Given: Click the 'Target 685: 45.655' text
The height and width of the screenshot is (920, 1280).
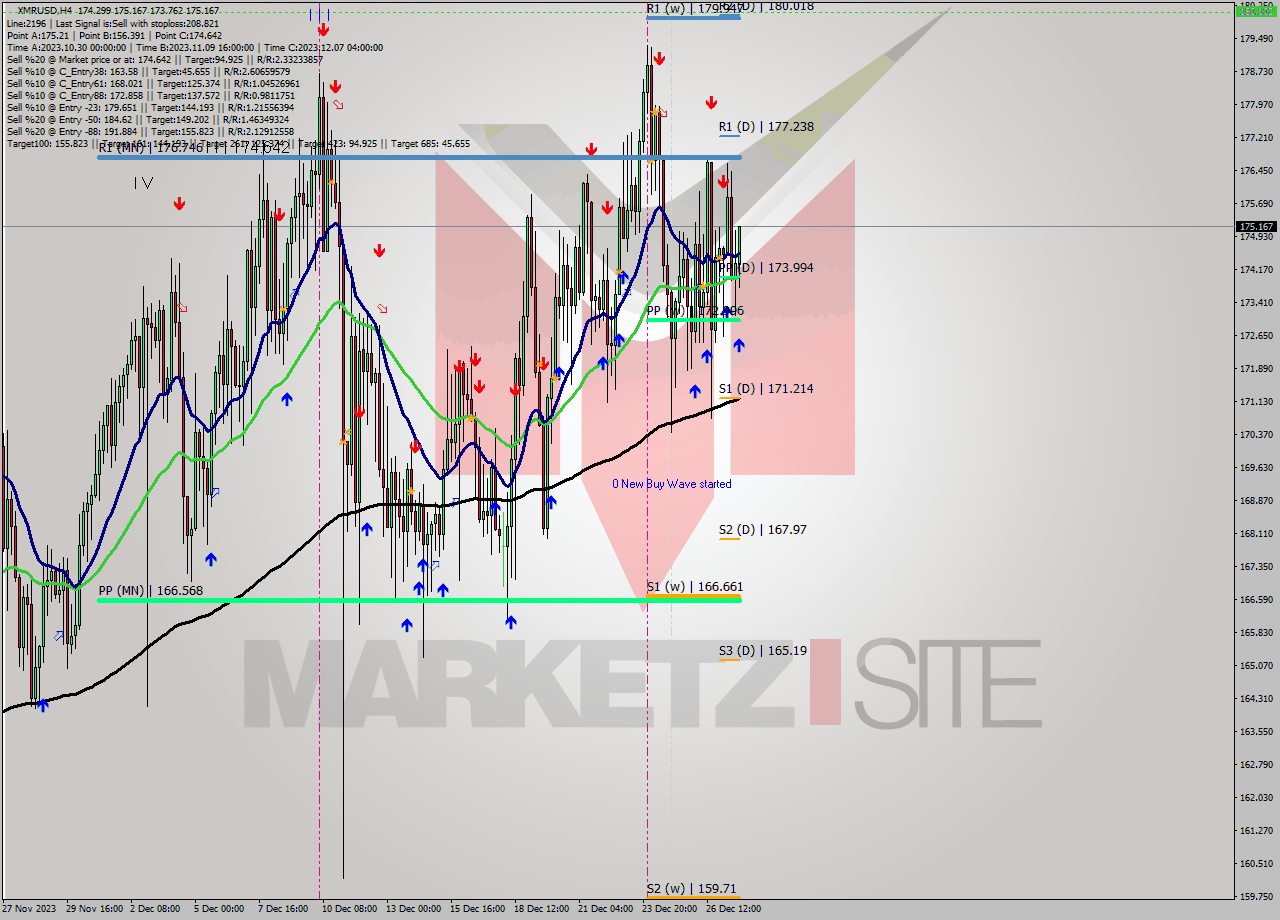Looking at the screenshot, I should click(430, 143).
